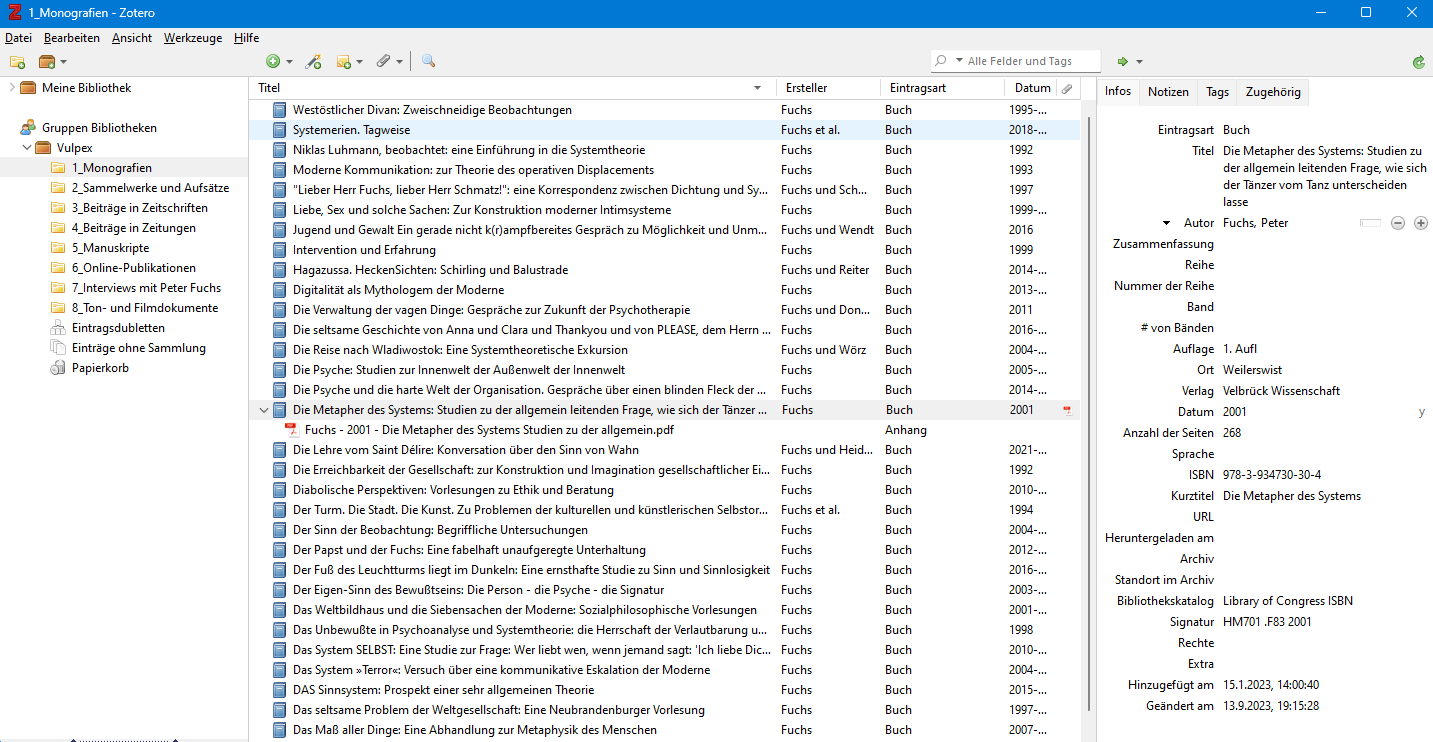This screenshot has height=742, width=1433.
Task: Edit the Verlag field Velbrück Wissenschaft
Action: (1281, 391)
